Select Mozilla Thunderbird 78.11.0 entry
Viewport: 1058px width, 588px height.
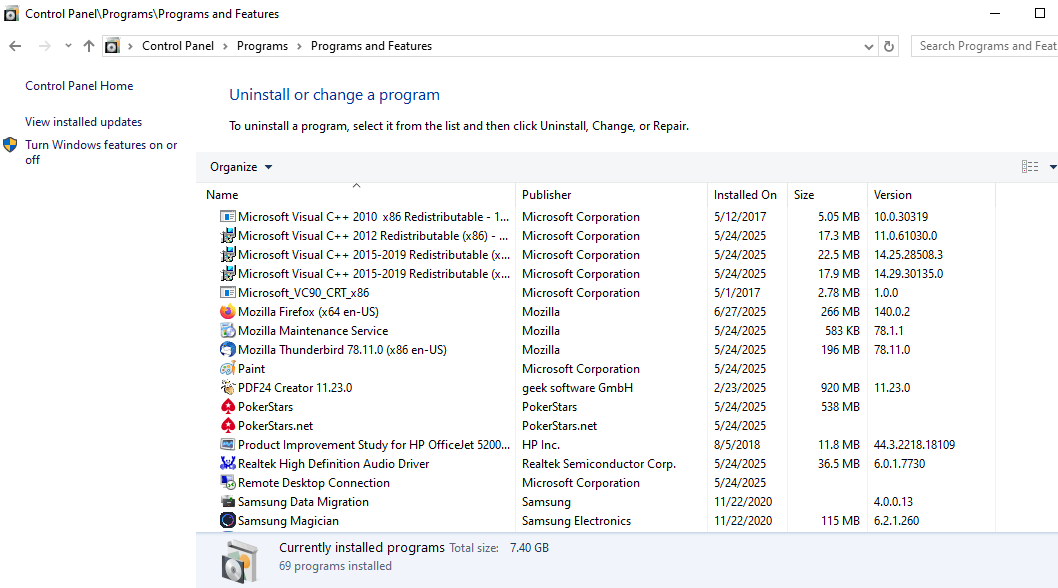342,350
